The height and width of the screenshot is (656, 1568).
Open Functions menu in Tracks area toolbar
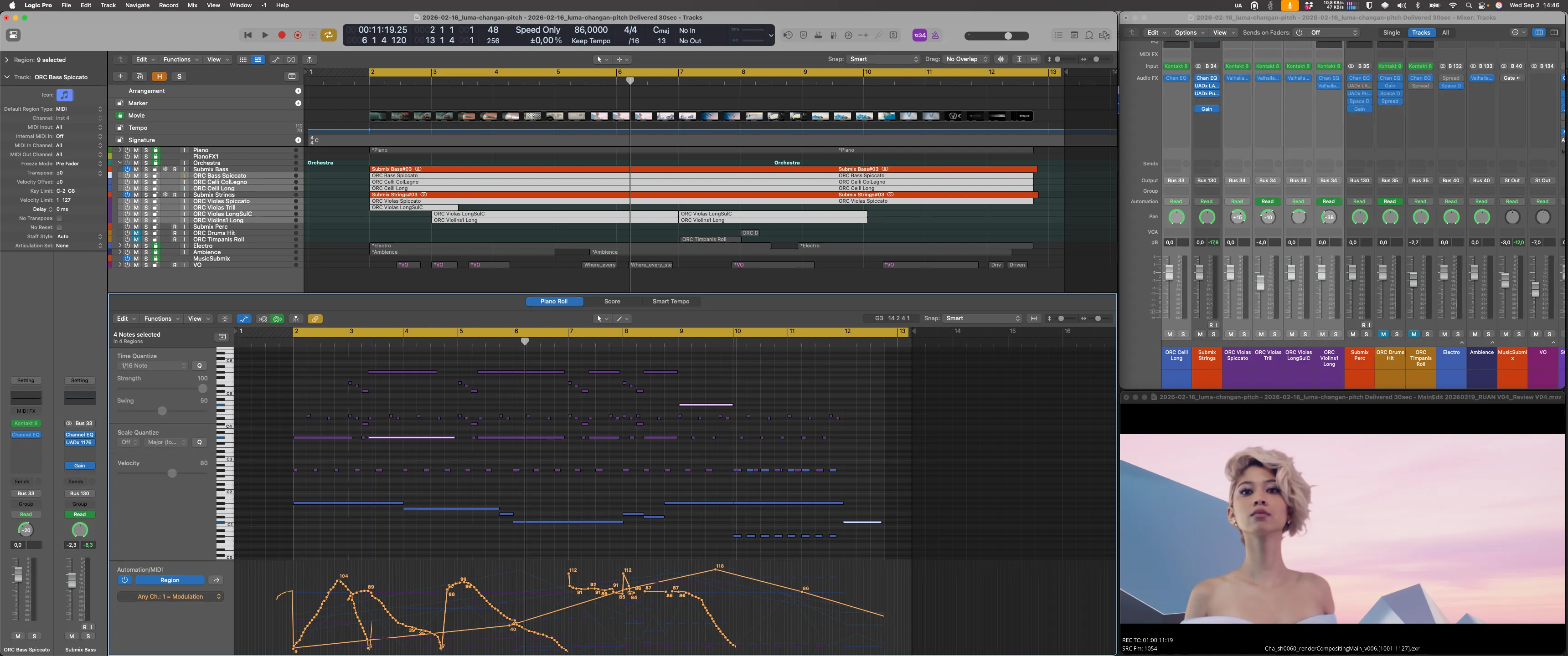(x=180, y=60)
